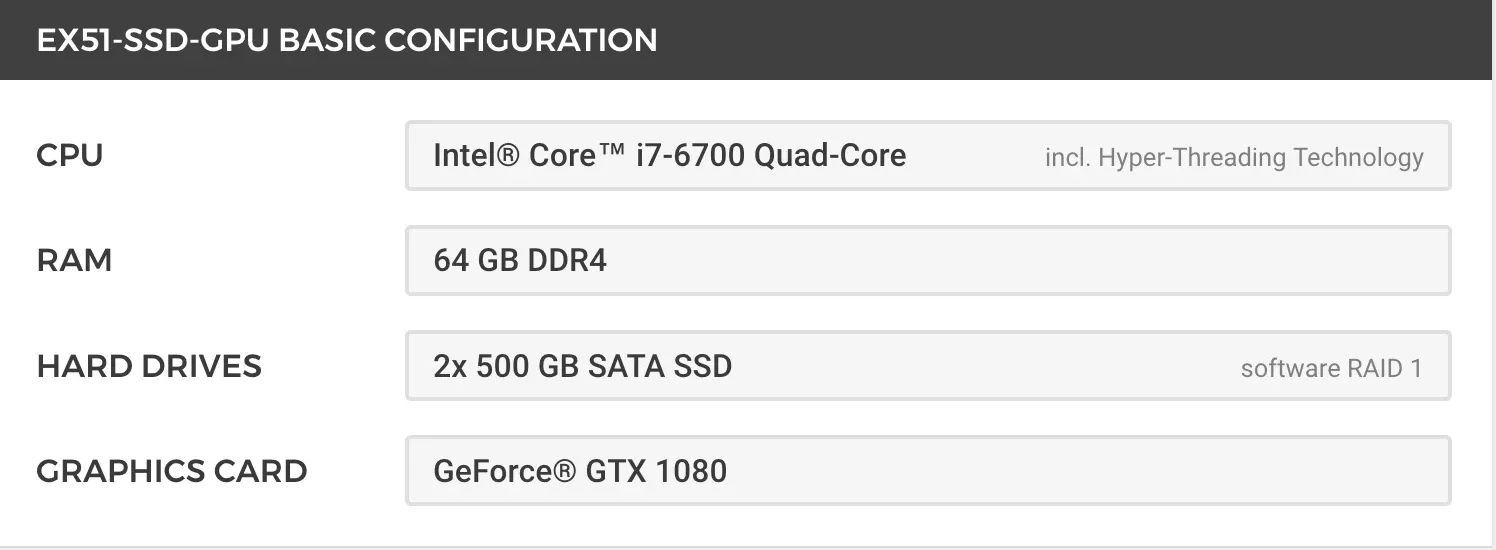The height and width of the screenshot is (550, 1496).
Task: Click the word CONFIGURATION in the header bar
Action: [x=521, y=40]
